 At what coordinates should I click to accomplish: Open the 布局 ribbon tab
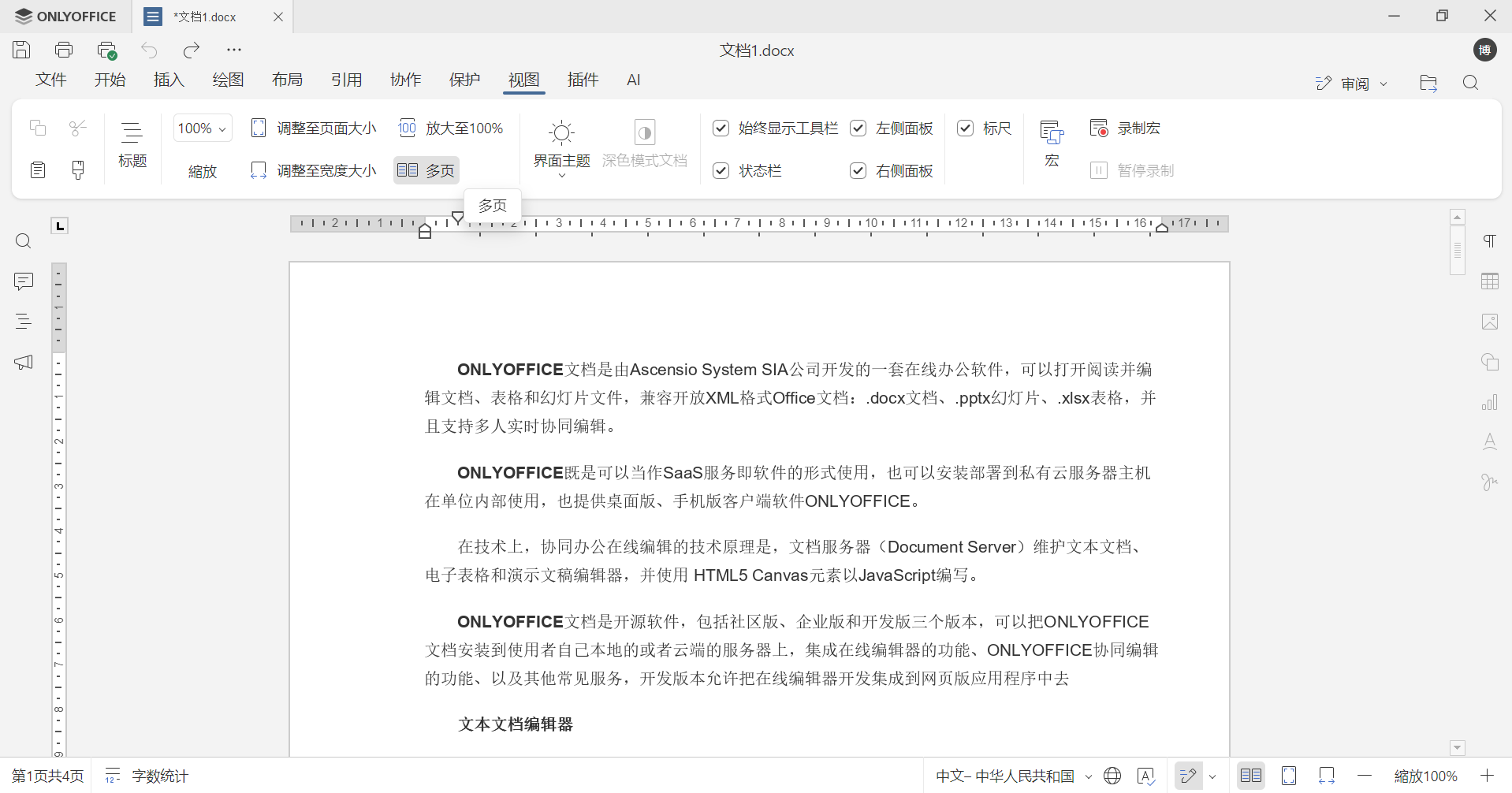point(287,80)
